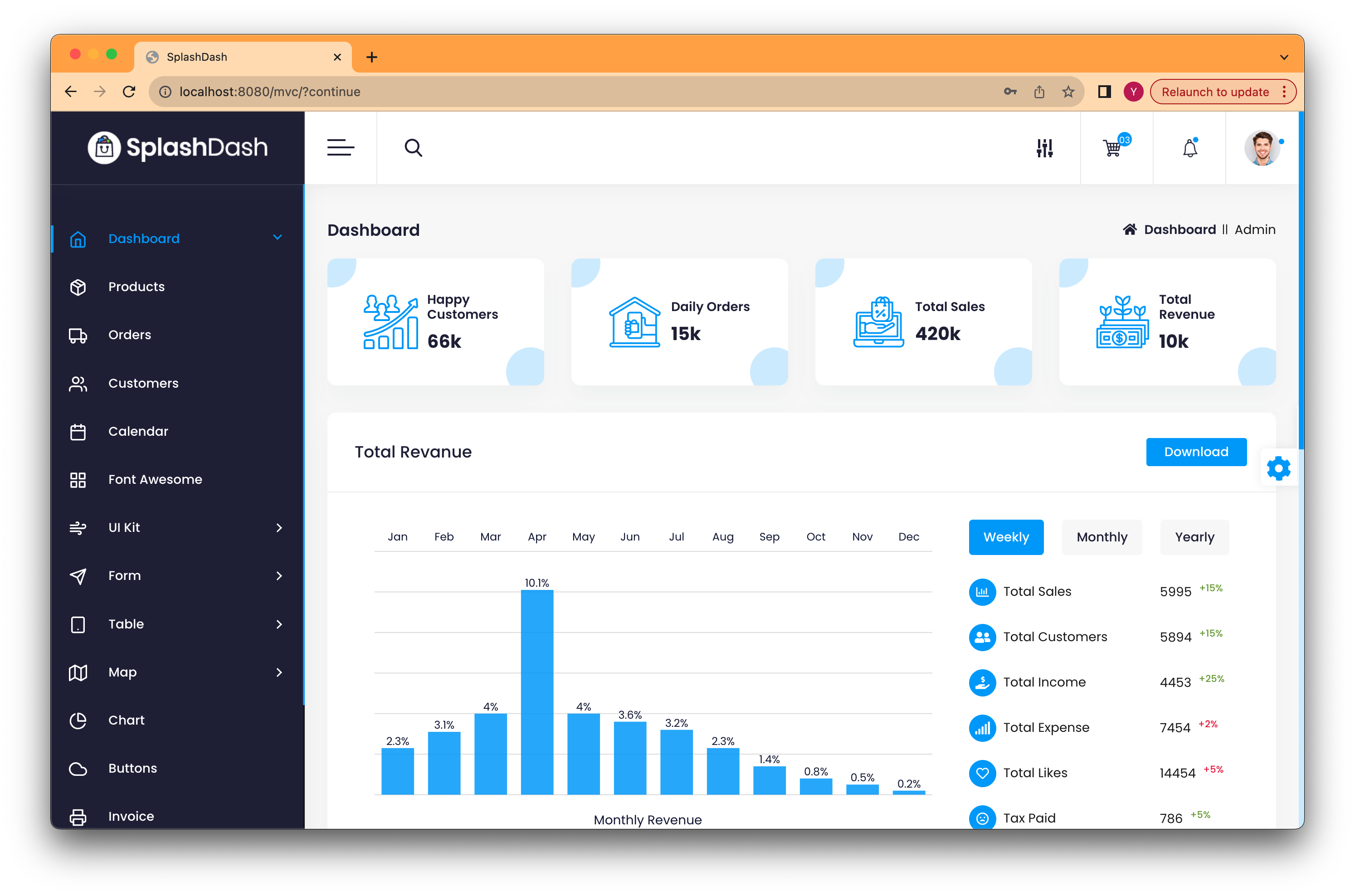Click the hamburger menu toggle icon
This screenshot has height=896, width=1355.
click(341, 147)
